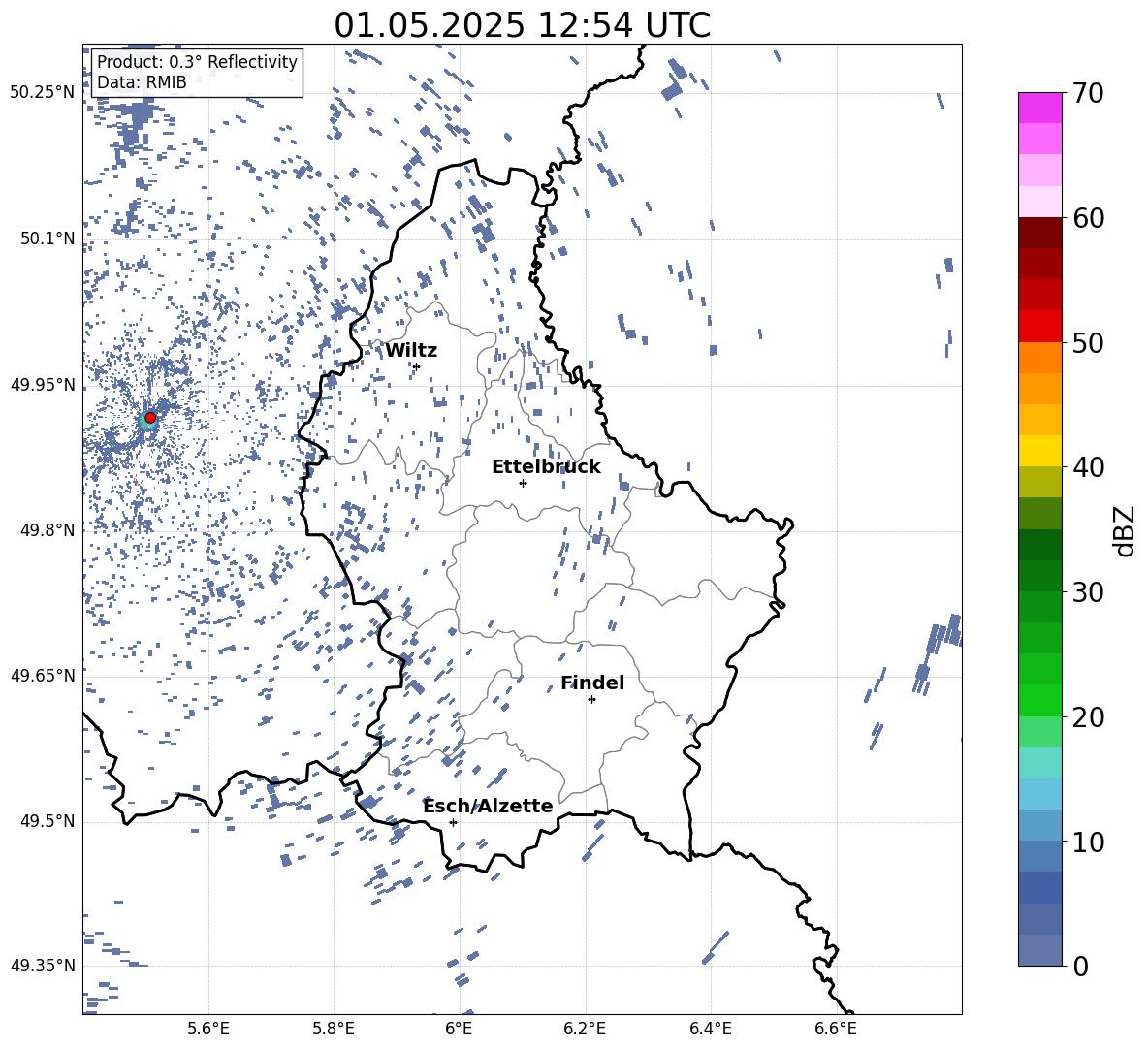Click the Product: 0.3° Reflectivity text
The image size is (1148, 1048).
pos(197,62)
